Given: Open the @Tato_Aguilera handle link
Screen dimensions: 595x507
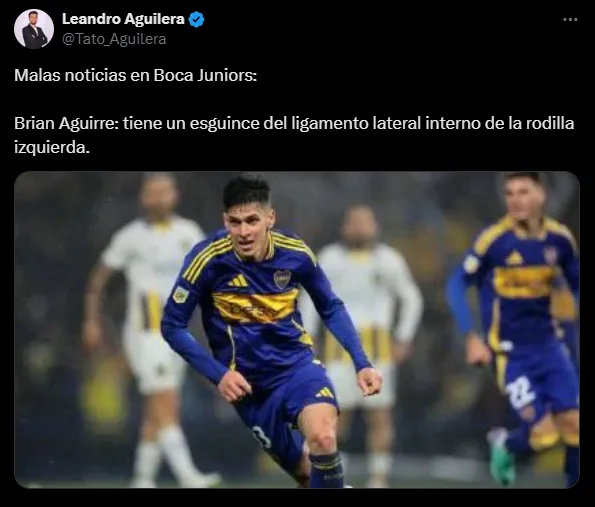Looking at the screenshot, I should click(x=114, y=39).
